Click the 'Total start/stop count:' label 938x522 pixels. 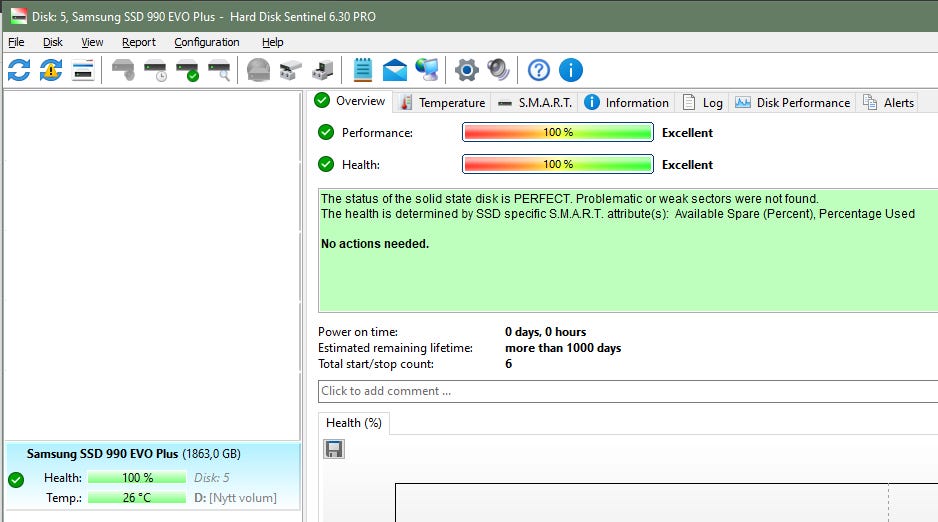(x=376, y=364)
